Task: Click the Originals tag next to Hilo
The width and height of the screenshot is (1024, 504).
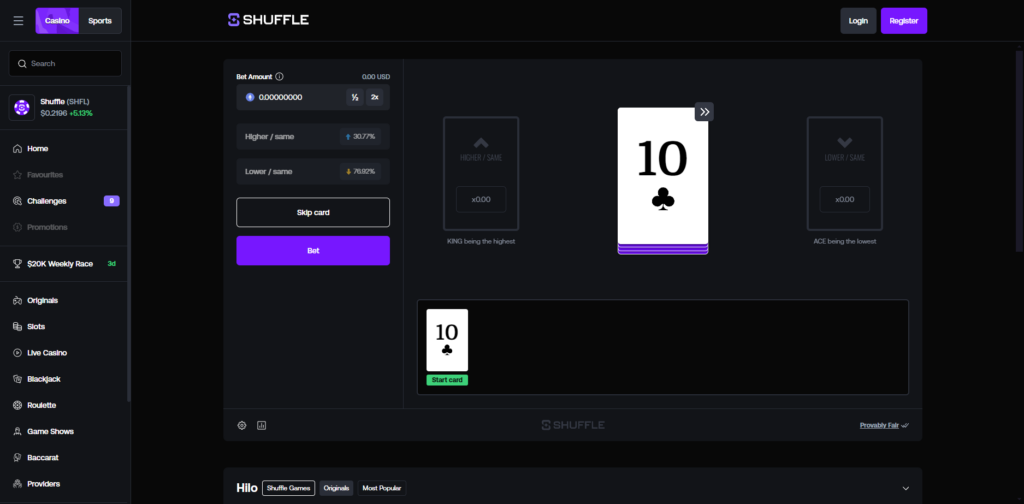Action: 336,488
